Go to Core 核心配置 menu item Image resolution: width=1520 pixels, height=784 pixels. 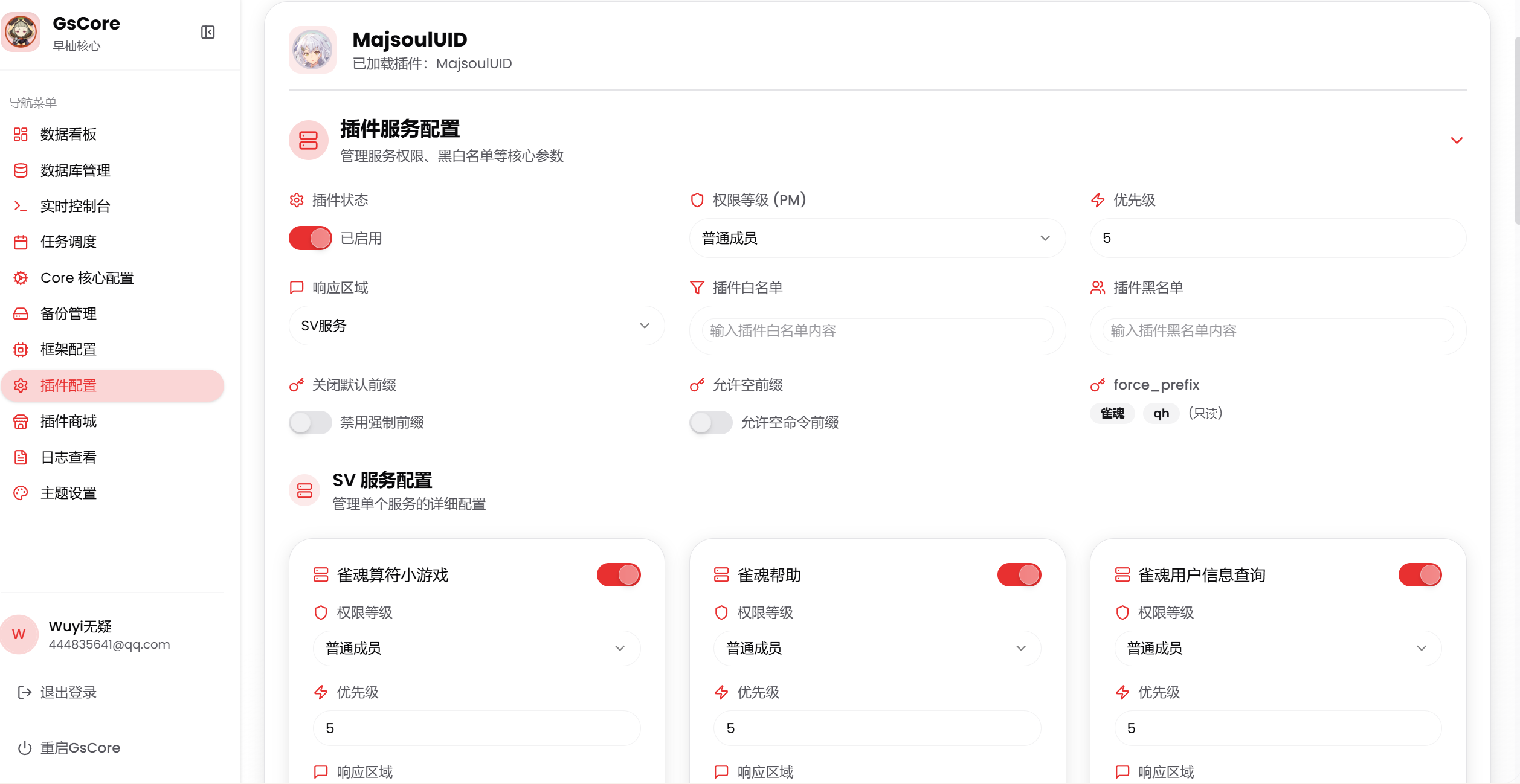click(x=86, y=278)
